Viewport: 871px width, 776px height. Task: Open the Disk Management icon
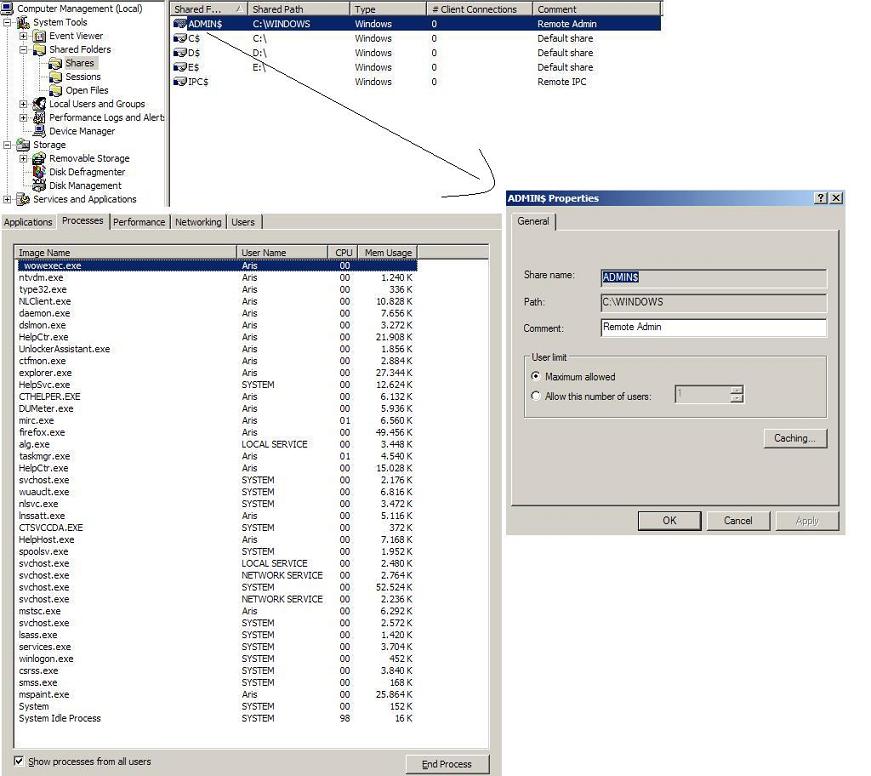[40, 185]
